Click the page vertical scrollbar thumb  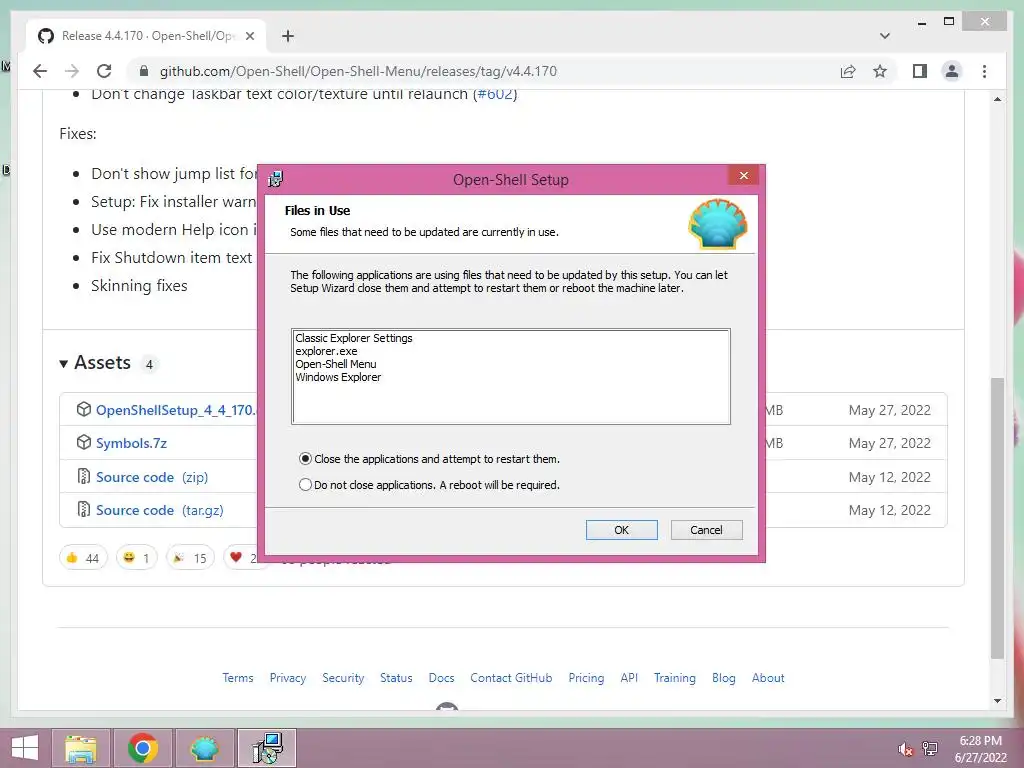(x=997, y=518)
